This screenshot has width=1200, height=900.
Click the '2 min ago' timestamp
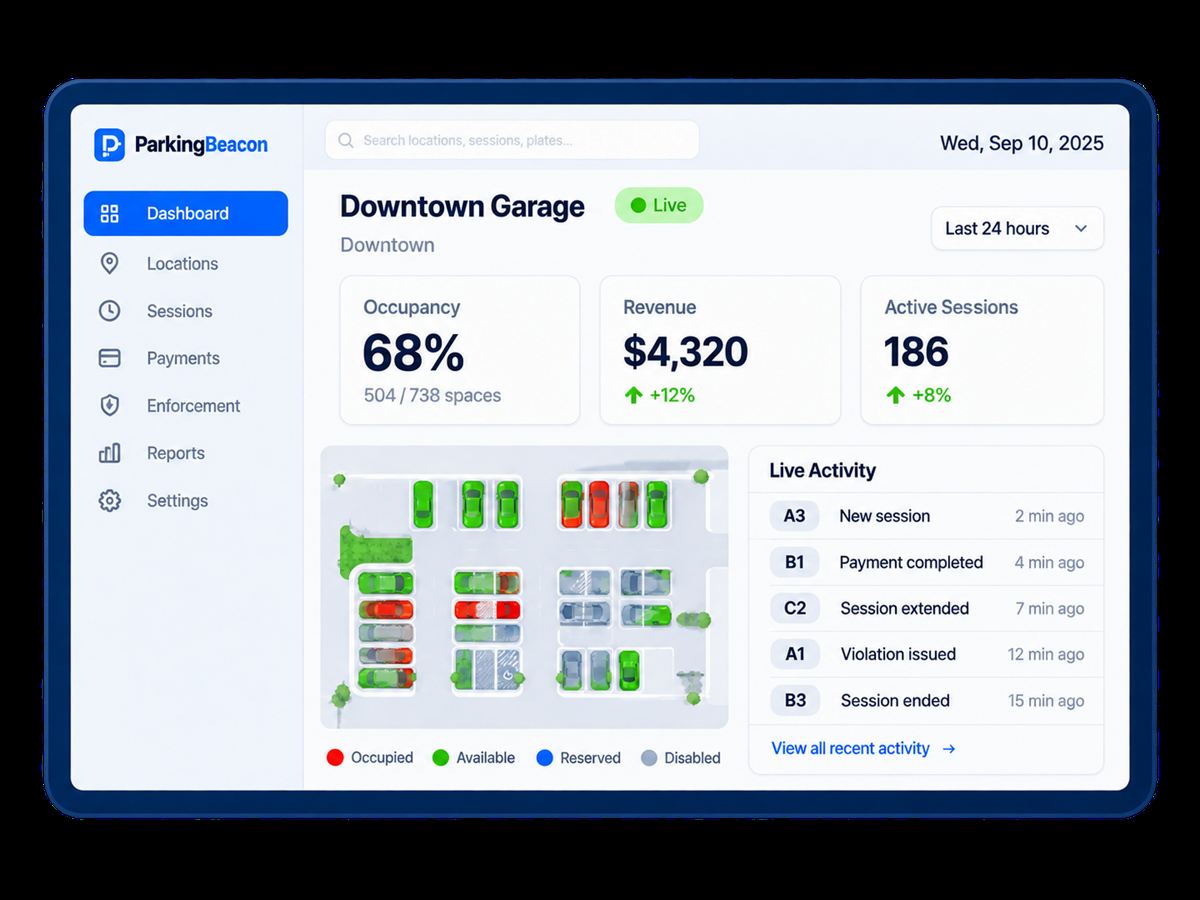click(x=1049, y=516)
